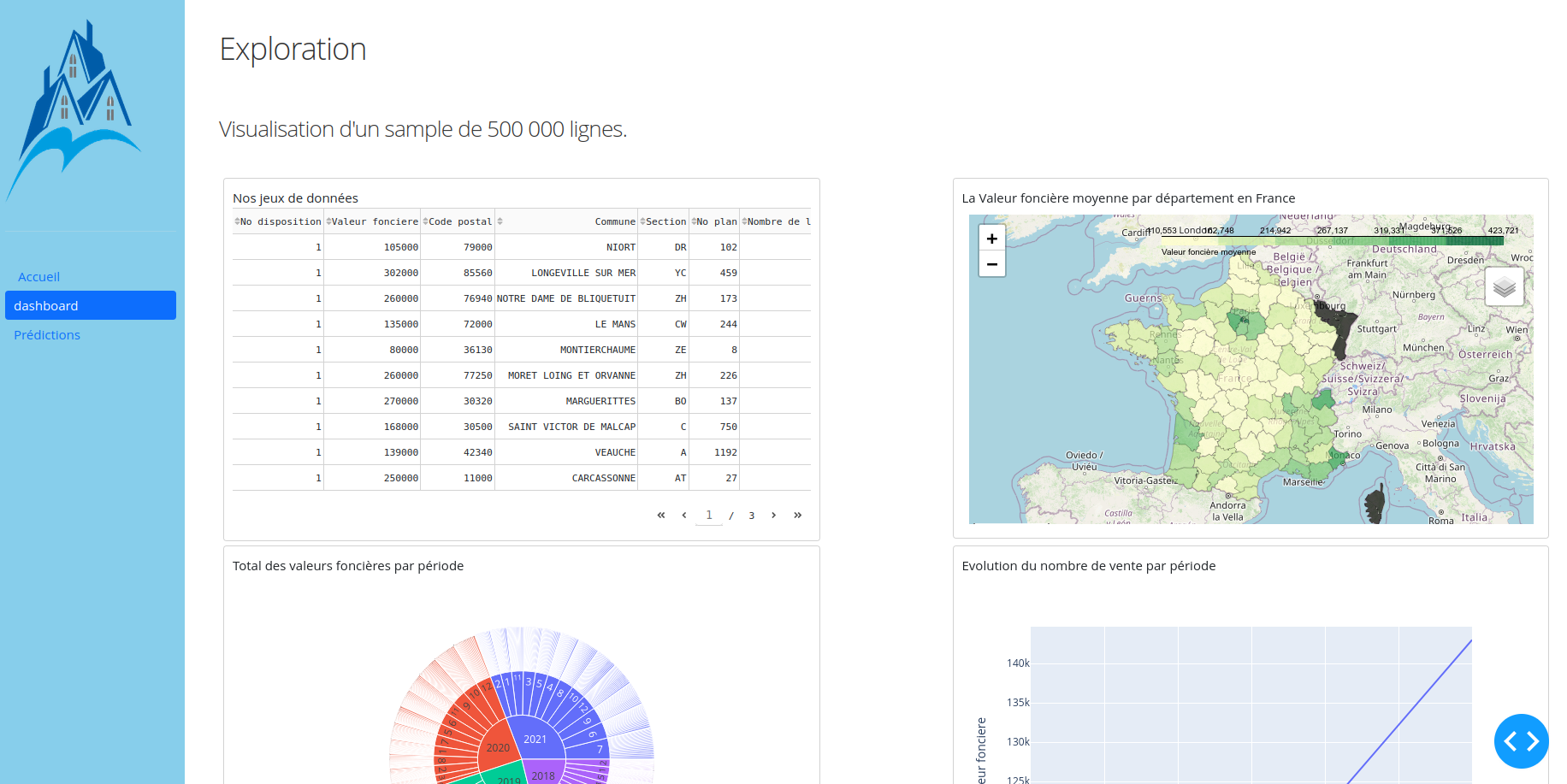Sort table by Valeur fonciere column
Screen dimensions: 1567x784
point(328,221)
